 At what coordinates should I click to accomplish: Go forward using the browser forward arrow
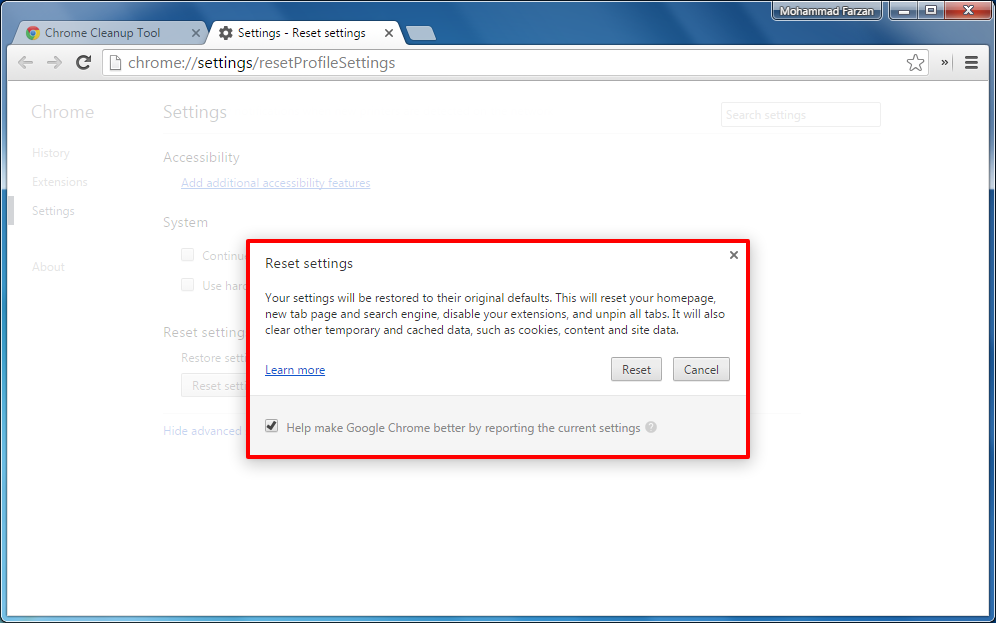pos(55,62)
